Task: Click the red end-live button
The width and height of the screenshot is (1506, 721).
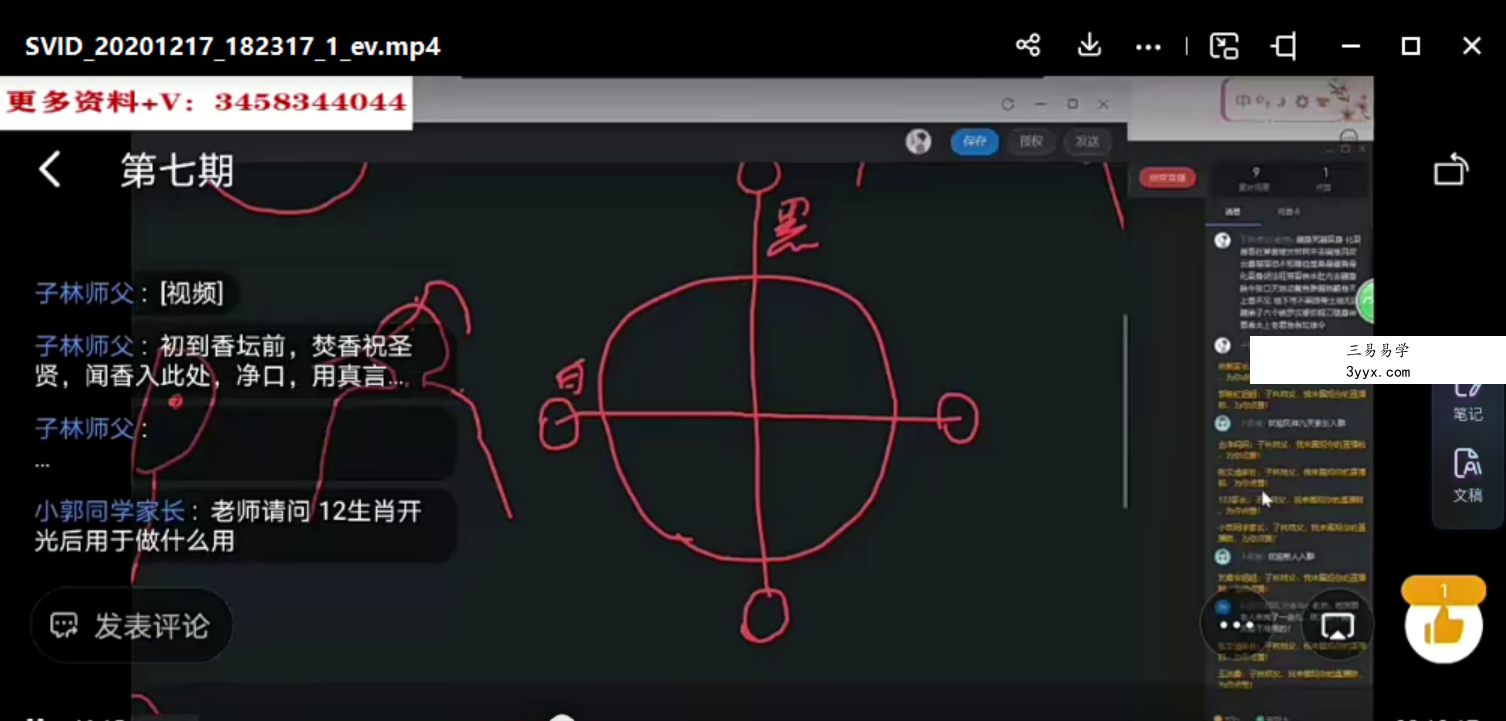Action: tap(1167, 178)
